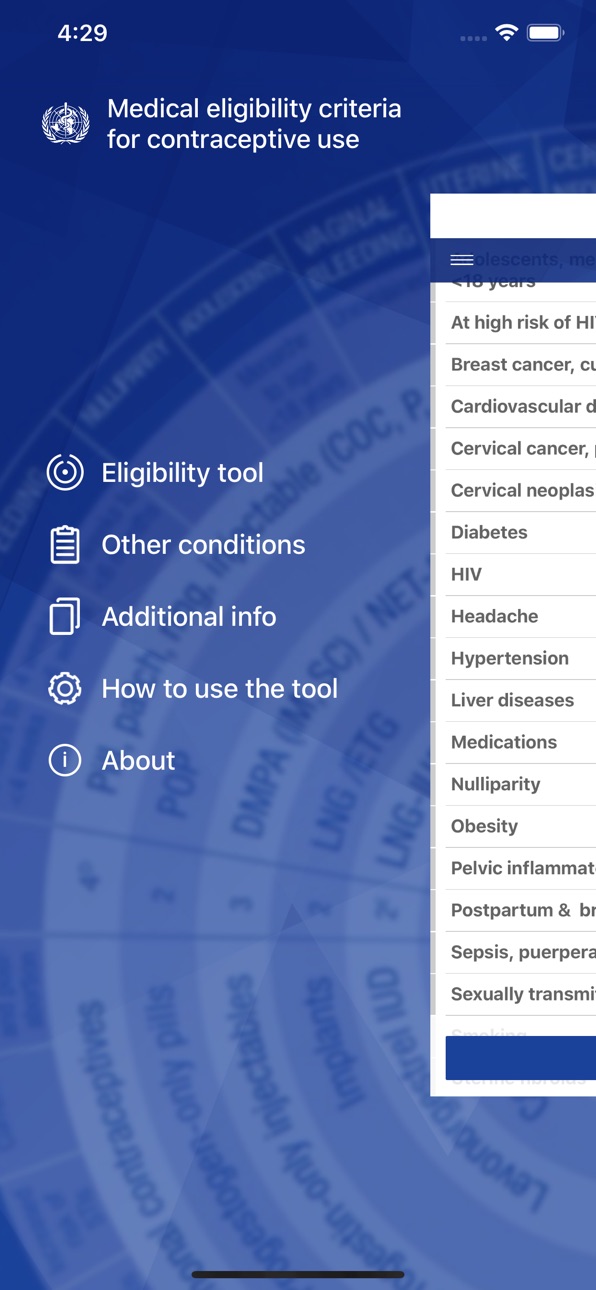
Task: Close the side menu via hamburger icon
Action: tap(462, 260)
